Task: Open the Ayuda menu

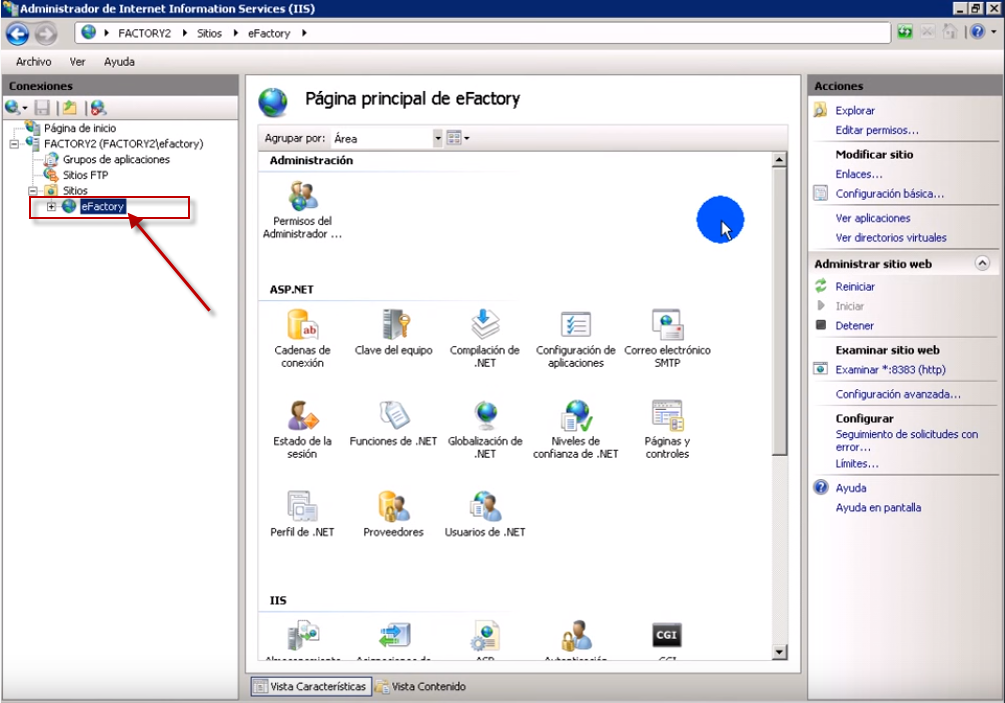Action: [x=119, y=62]
